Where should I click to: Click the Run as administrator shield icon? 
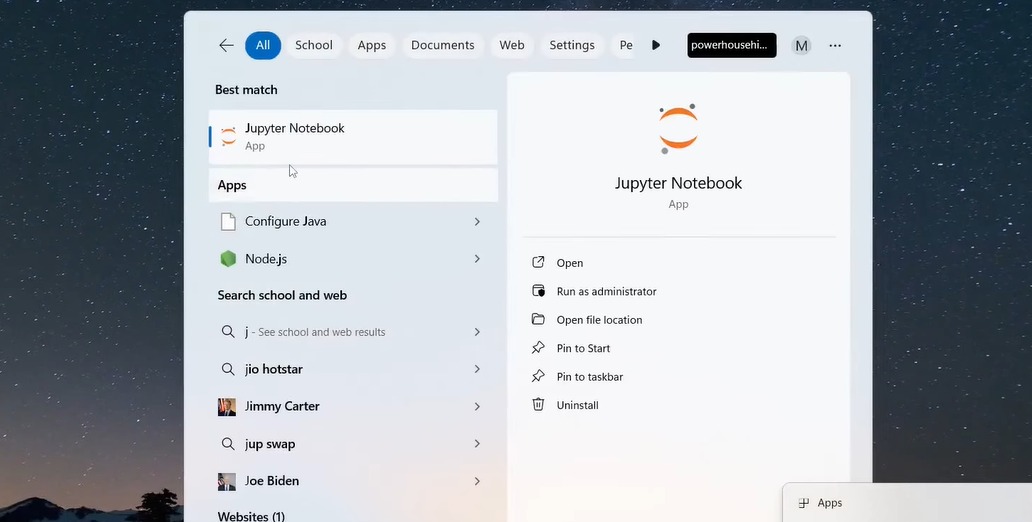pyautogui.click(x=538, y=291)
